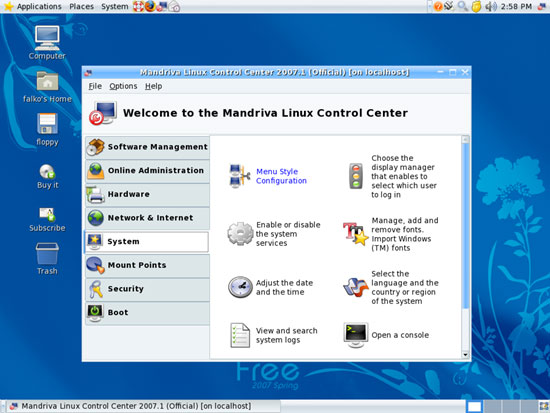Open falko's Home folder icon
550x413 pixels.
point(47,81)
